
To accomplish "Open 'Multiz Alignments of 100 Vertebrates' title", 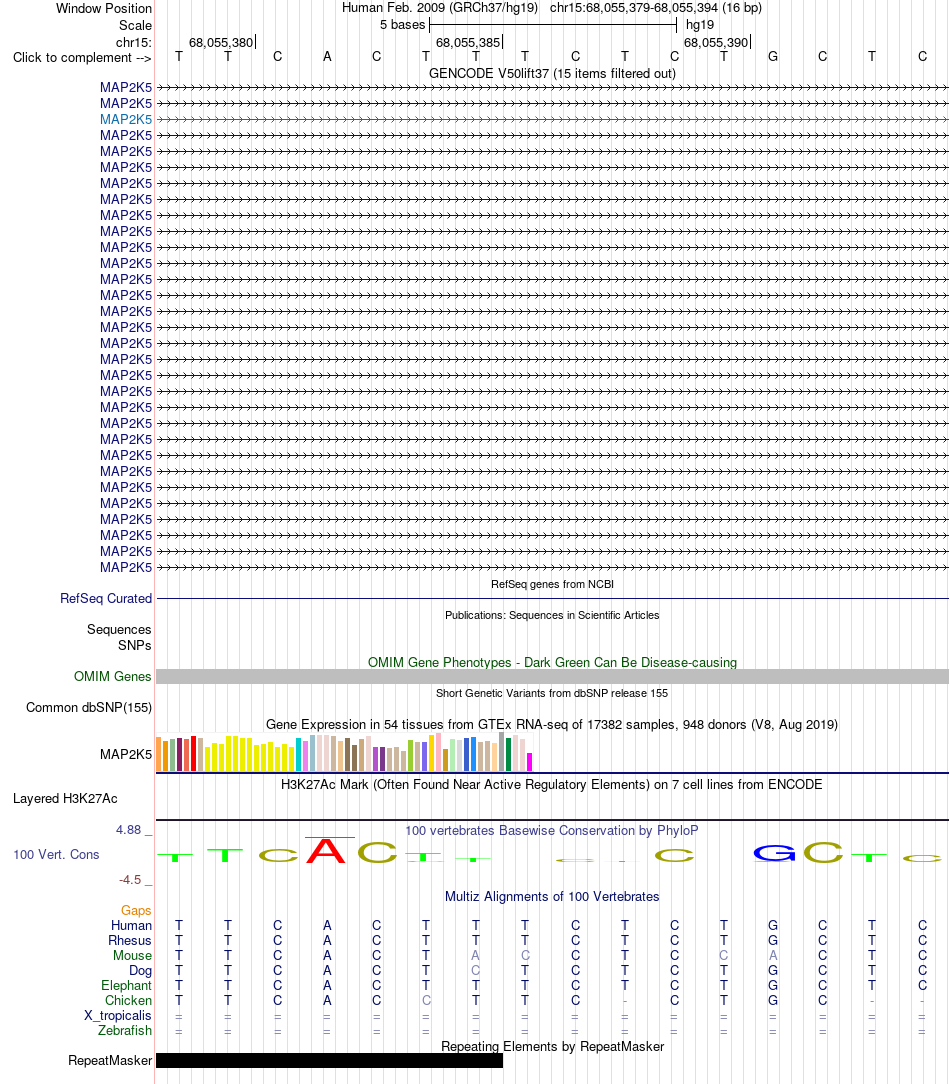I will 552,897.
